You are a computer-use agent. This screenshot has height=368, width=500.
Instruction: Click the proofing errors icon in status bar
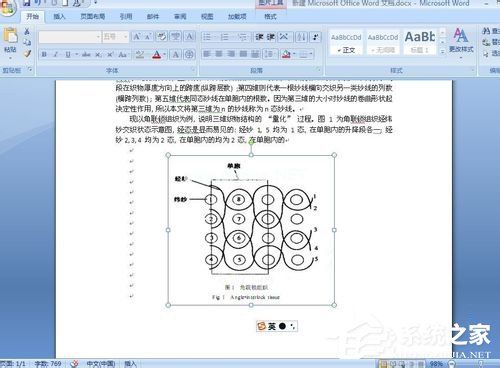(75, 364)
